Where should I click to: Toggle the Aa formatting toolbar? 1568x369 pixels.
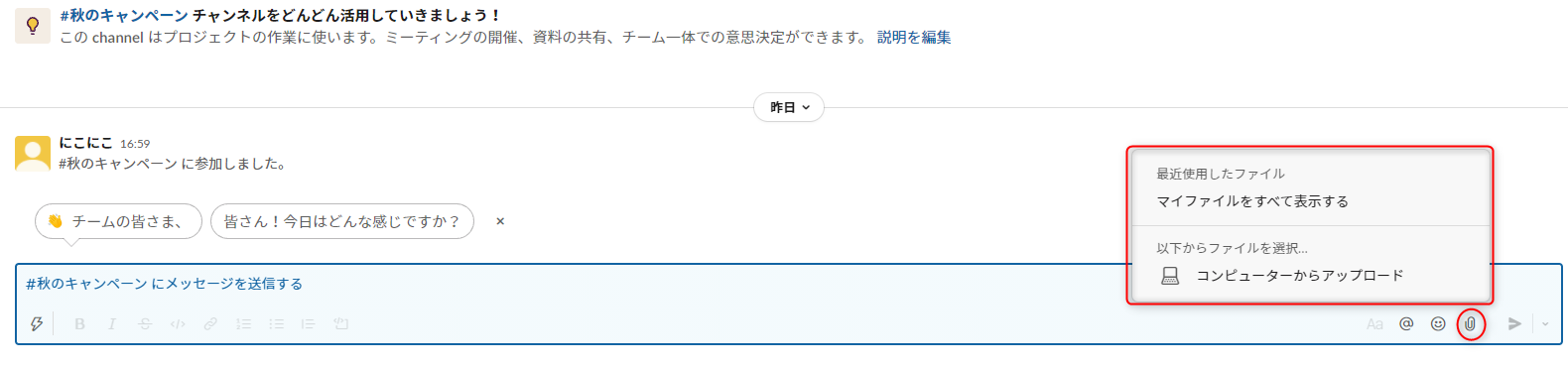(x=1374, y=323)
